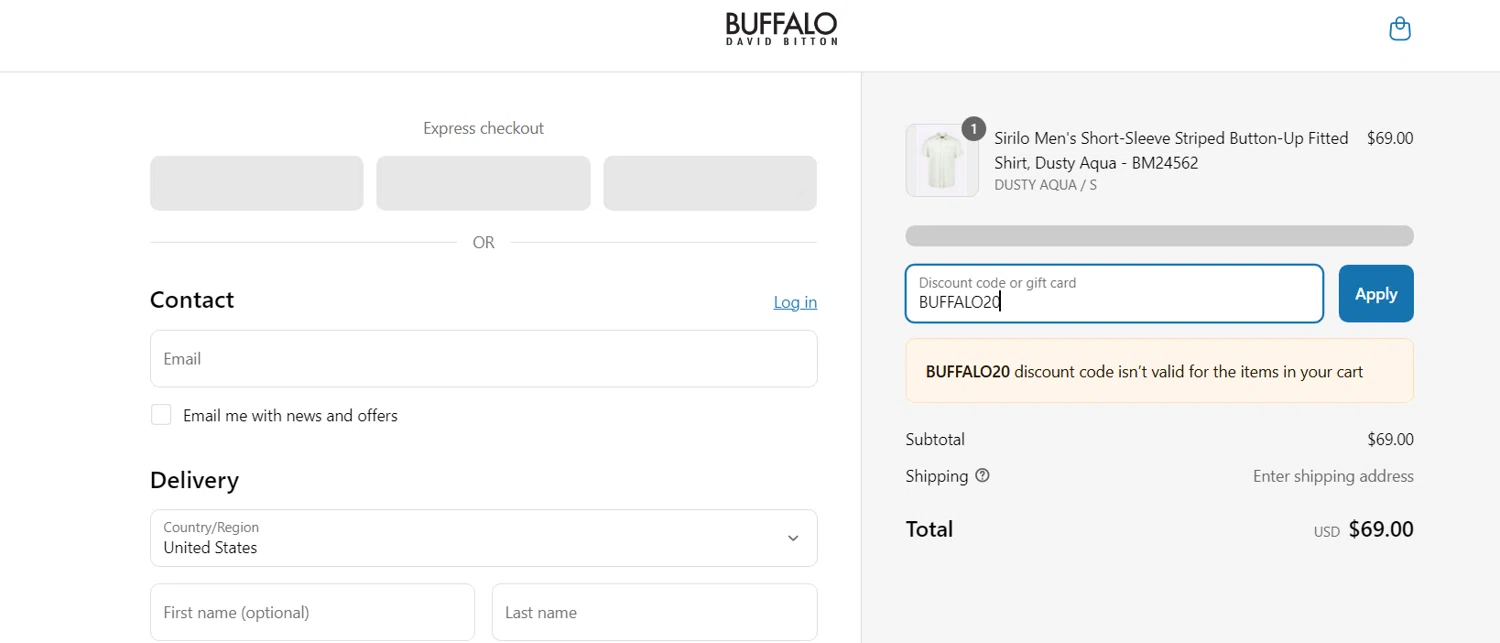Click the invalid discount code message

tap(1159, 371)
